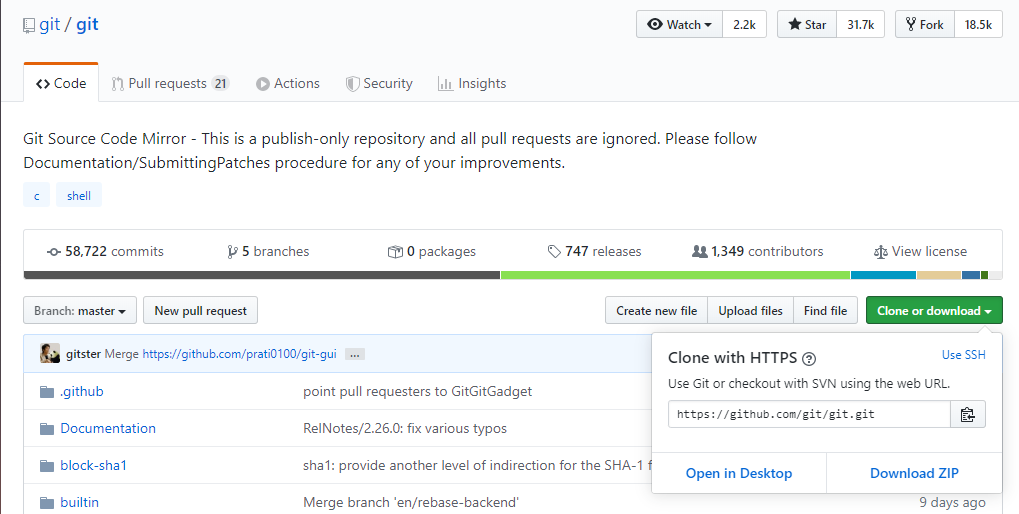Open the Watch dropdown
Viewport: 1019px width, 514px height.
[679, 25]
